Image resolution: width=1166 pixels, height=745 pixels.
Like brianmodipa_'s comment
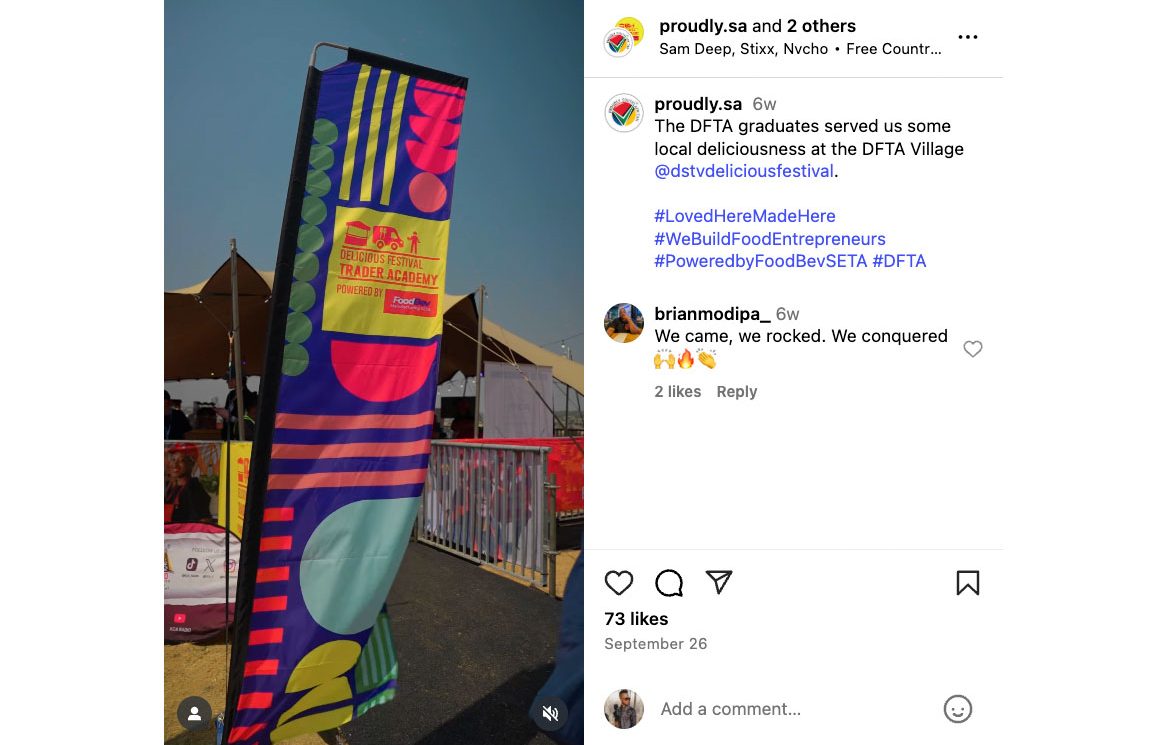[973, 349]
